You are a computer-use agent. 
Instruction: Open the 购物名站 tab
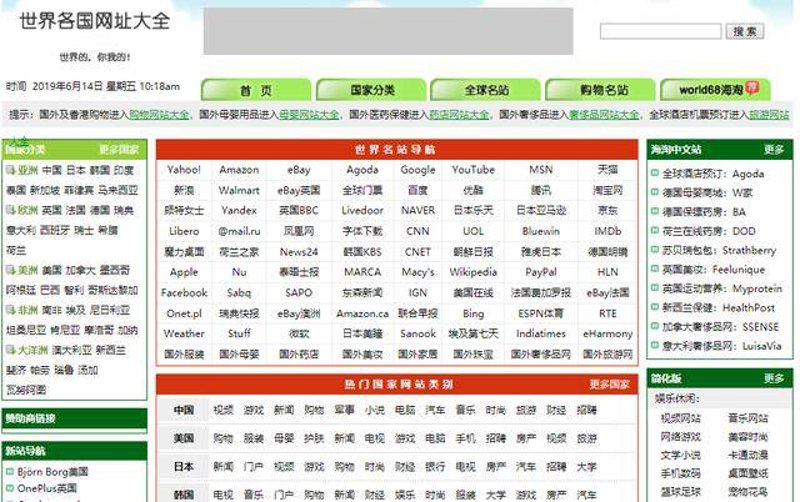[x=601, y=90]
